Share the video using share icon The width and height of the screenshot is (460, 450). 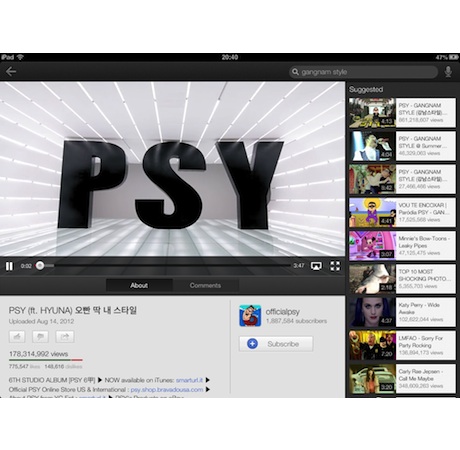tap(65, 337)
